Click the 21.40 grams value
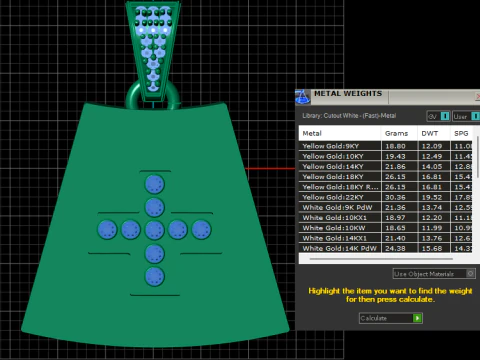Viewport: 480px width, 360px height. [395, 238]
